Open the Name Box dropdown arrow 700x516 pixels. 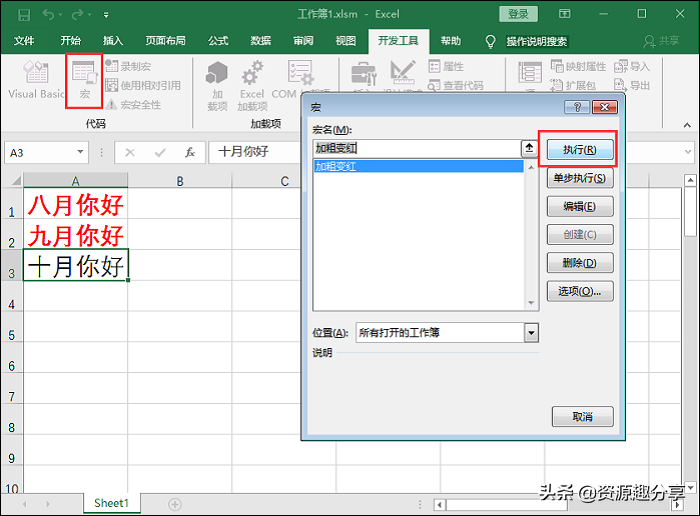tap(81, 152)
